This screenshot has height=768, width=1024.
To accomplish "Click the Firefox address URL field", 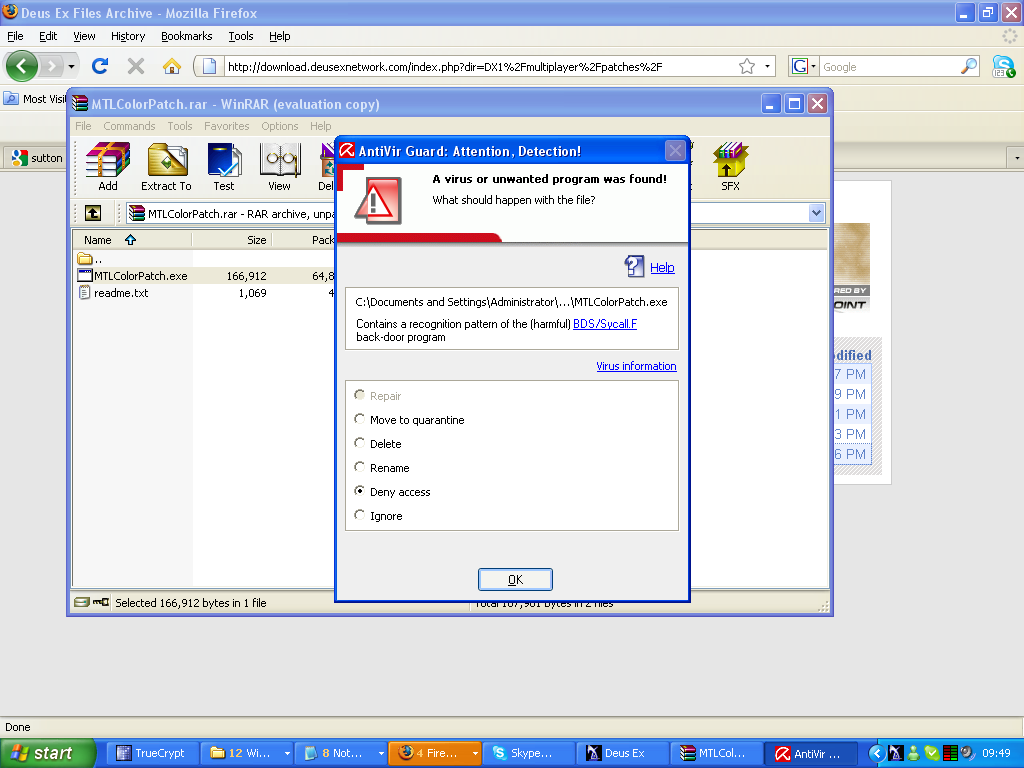I will pyautogui.click(x=480, y=66).
